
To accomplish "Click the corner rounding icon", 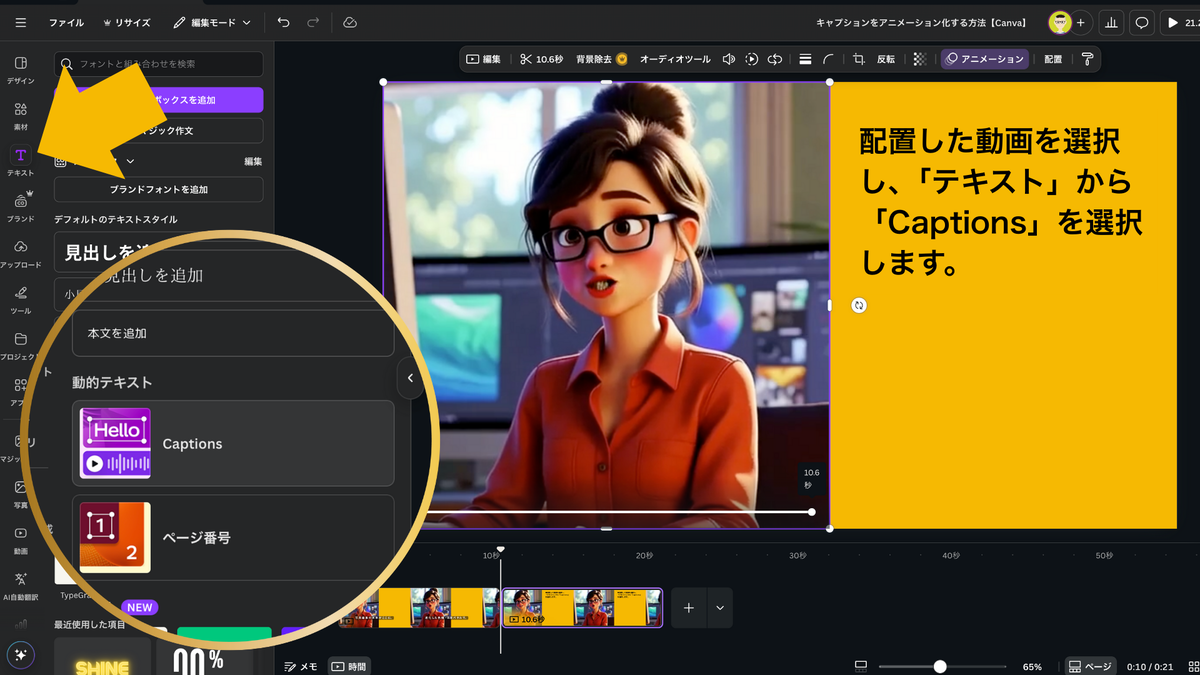I will point(828,59).
